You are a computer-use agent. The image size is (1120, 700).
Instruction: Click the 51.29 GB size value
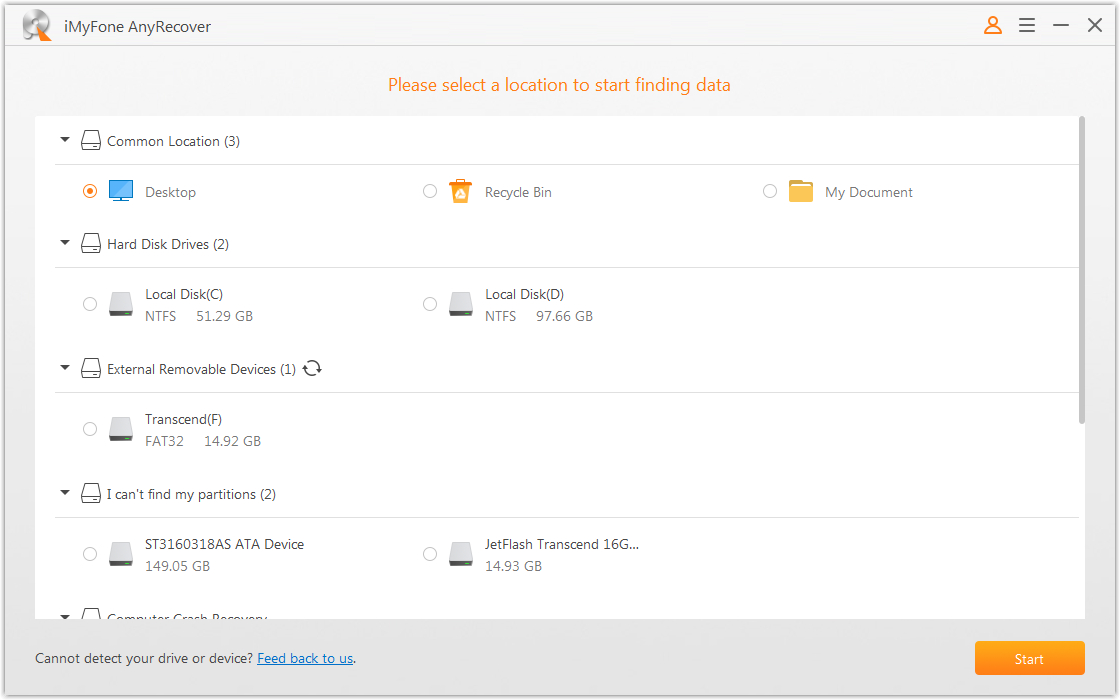(224, 316)
